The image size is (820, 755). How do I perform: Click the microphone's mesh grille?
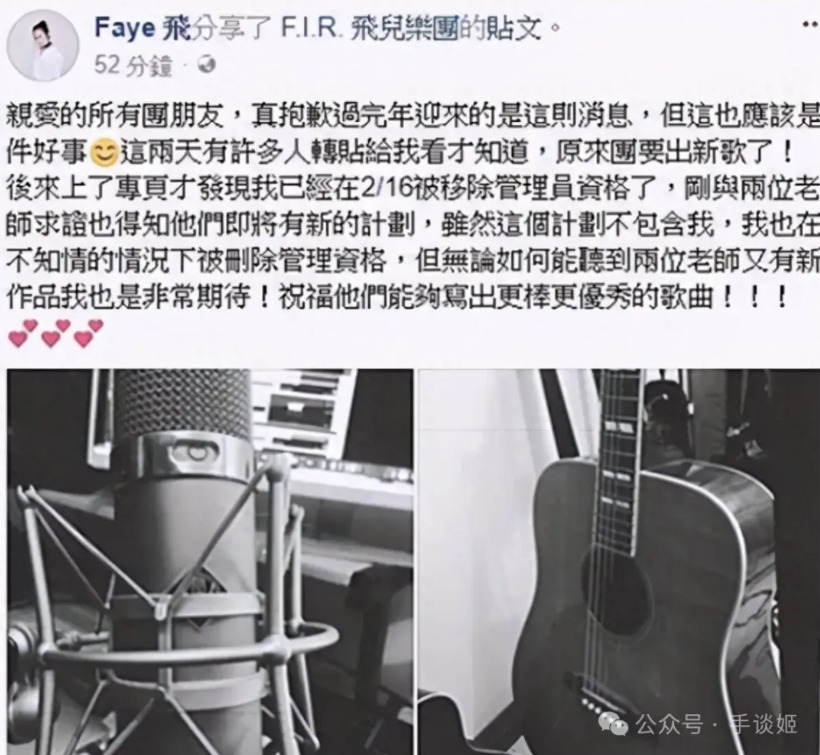(x=184, y=405)
